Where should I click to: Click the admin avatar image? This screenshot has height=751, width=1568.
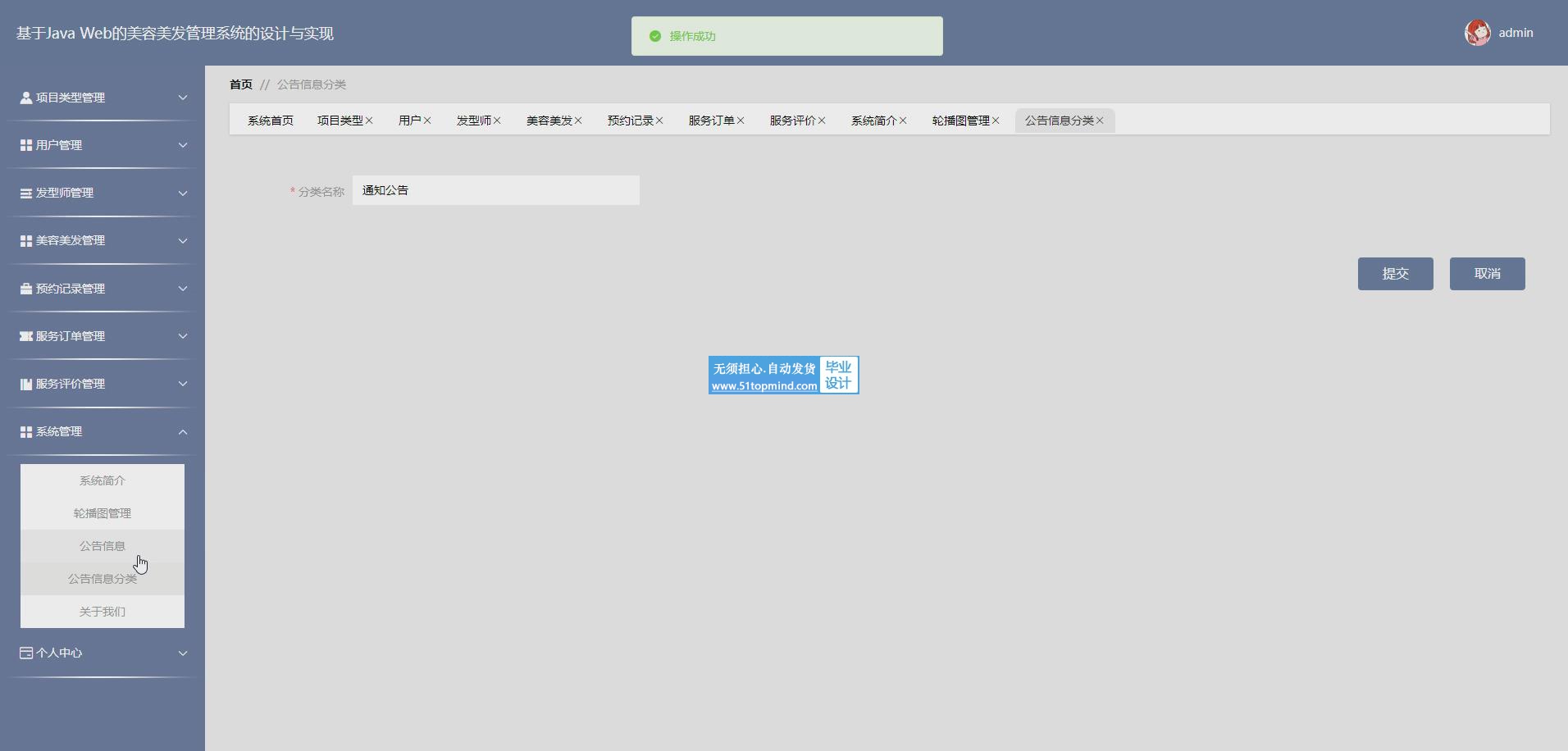1478,33
